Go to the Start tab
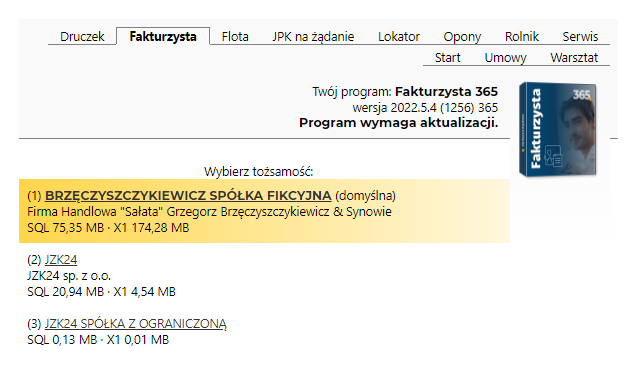 [x=447, y=58]
